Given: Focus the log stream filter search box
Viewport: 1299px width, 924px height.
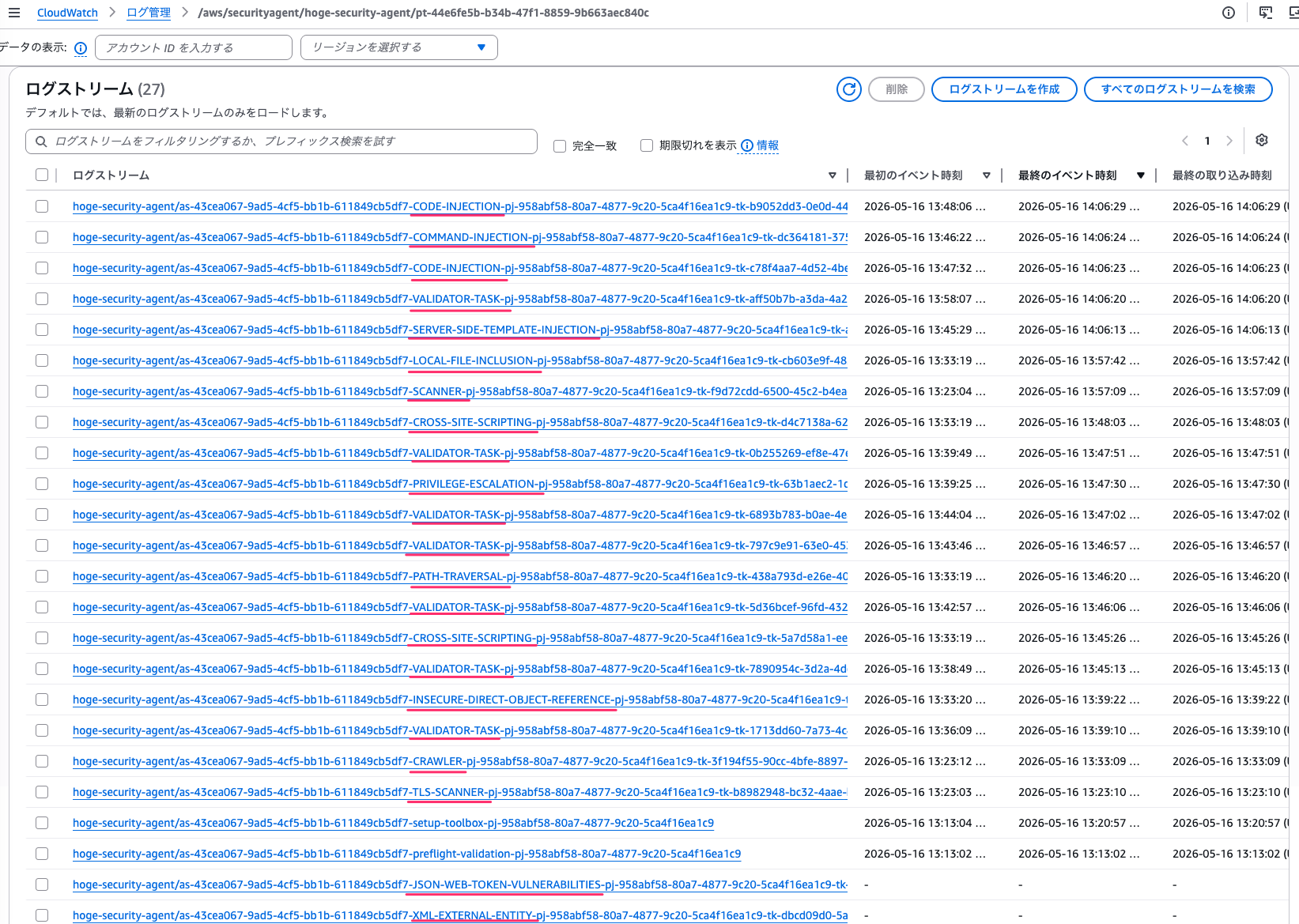Looking at the screenshot, I should [x=281, y=141].
